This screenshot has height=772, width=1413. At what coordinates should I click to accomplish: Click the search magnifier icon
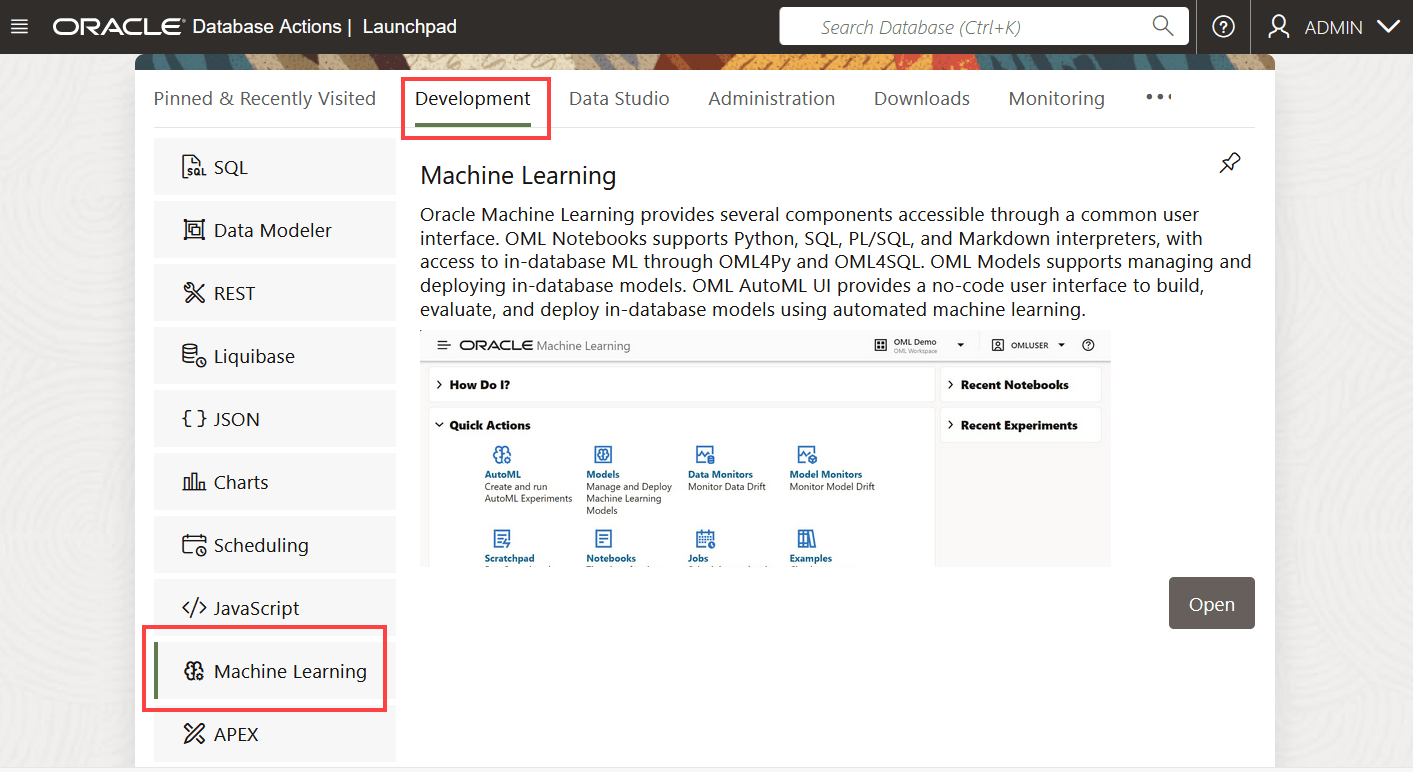click(1162, 26)
